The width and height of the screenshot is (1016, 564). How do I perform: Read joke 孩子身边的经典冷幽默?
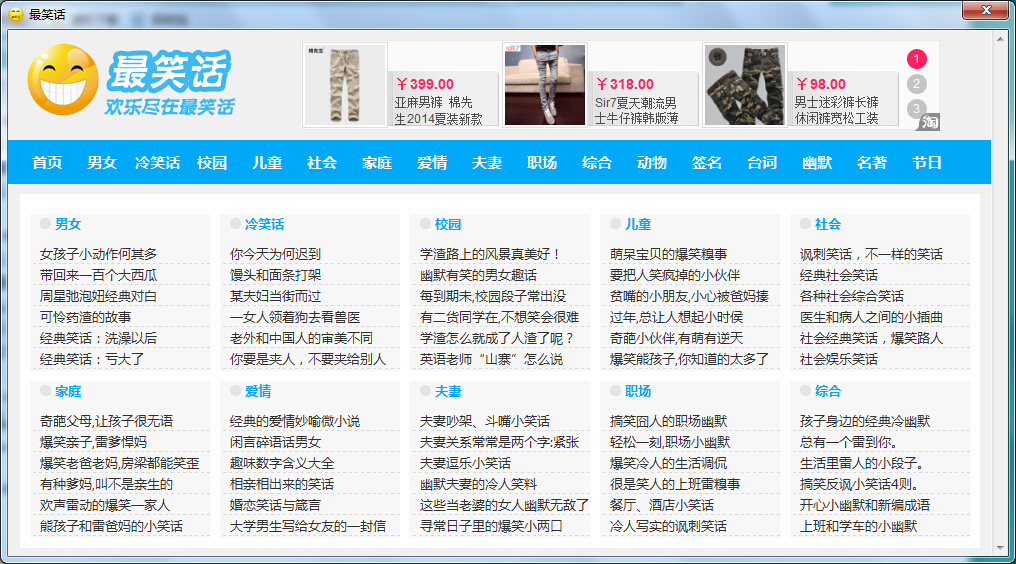[x=865, y=421]
